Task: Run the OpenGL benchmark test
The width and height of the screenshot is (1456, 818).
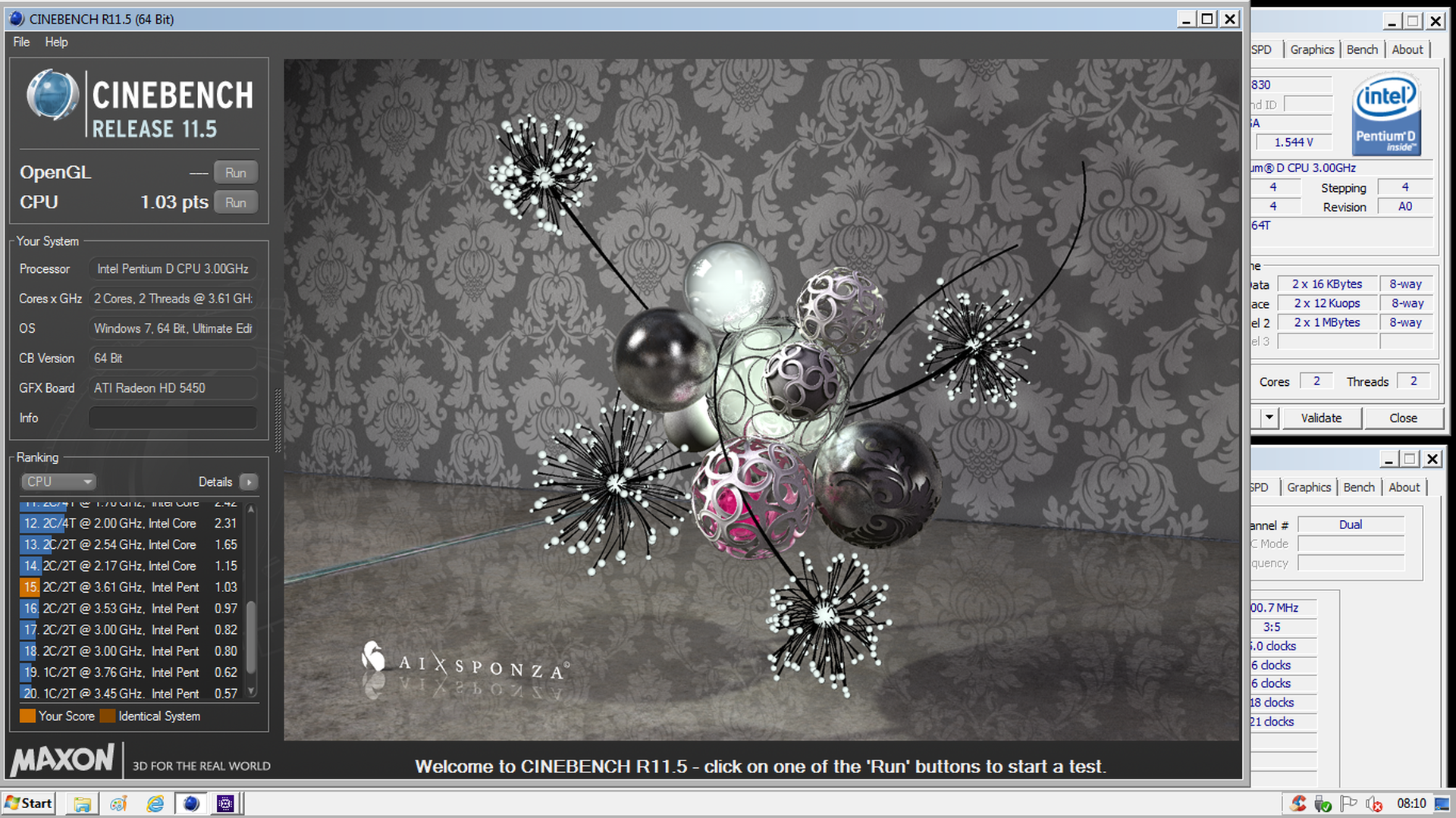Action: tap(235, 172)
